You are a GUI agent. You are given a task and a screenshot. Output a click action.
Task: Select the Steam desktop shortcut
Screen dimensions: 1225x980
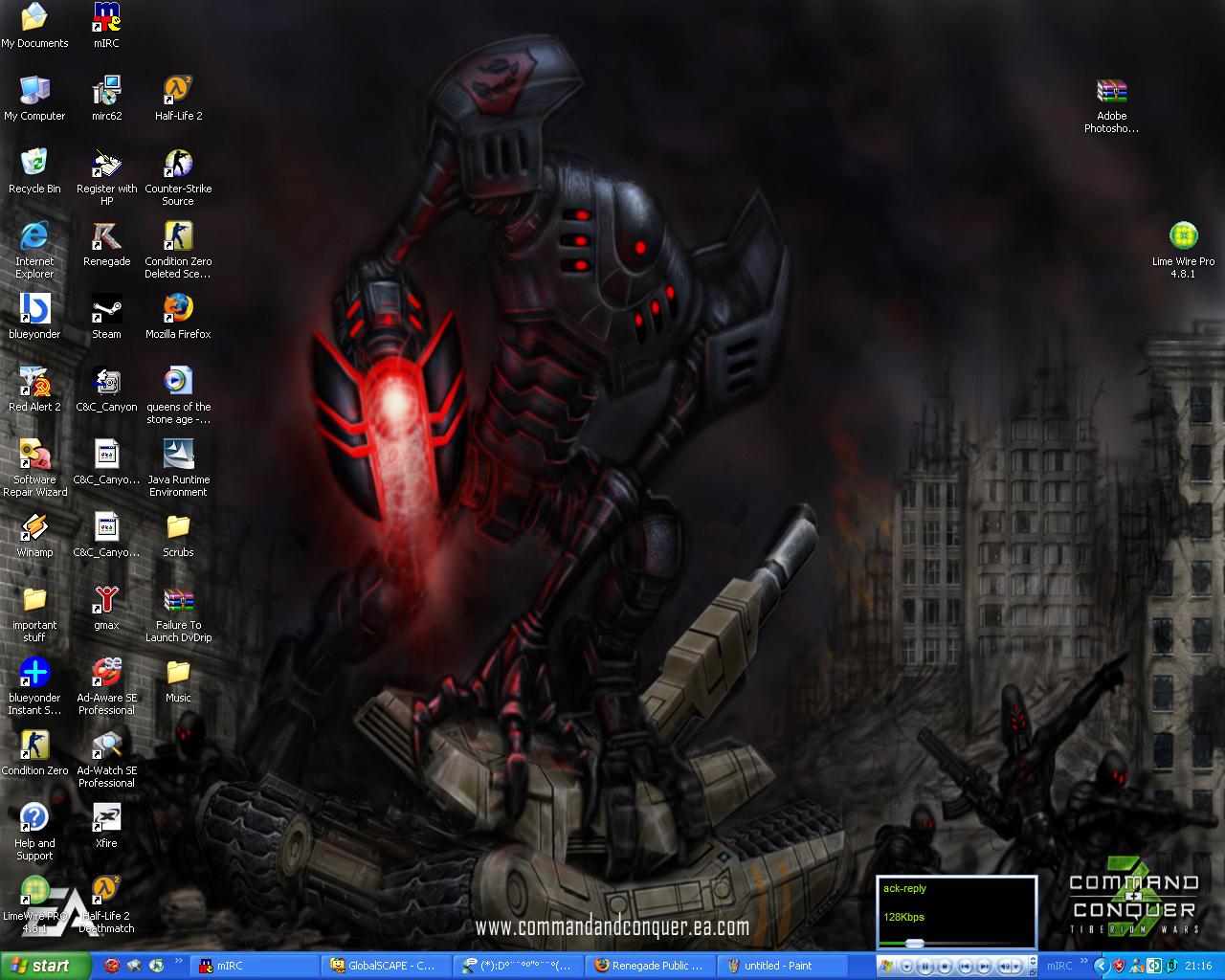tap(106, 310)
